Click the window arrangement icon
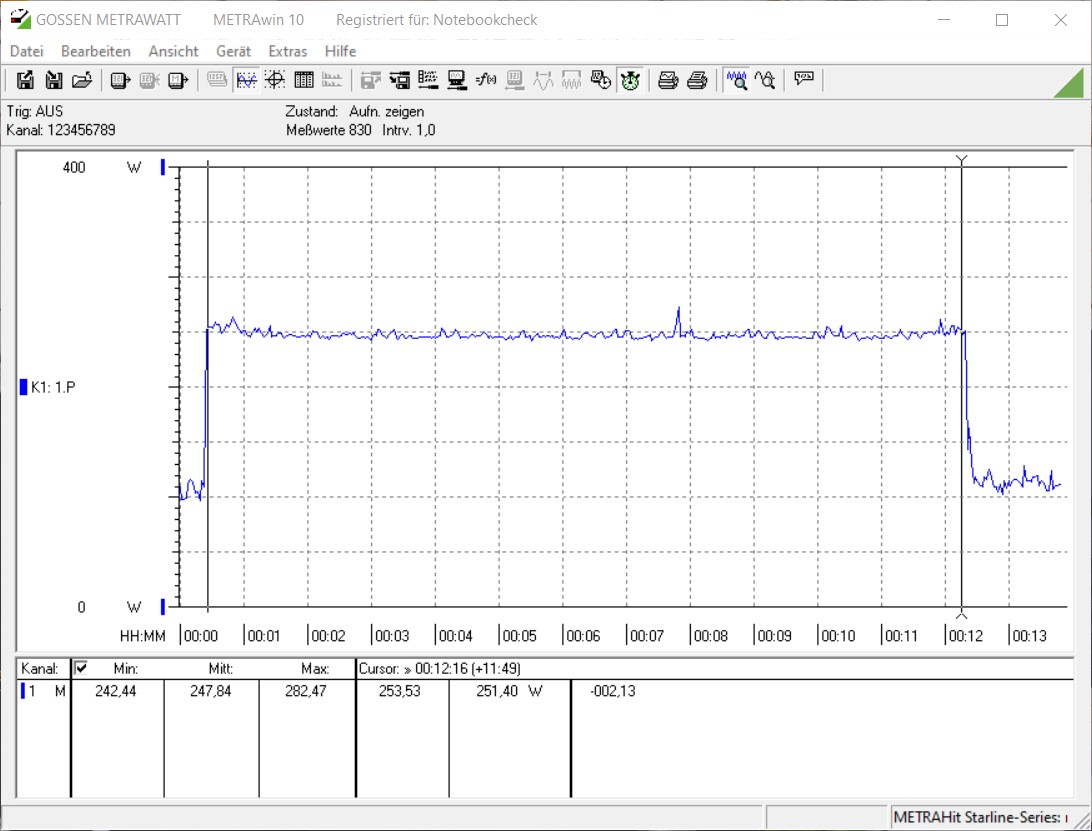Screen dimensions: 1092x831 coord(400,80)
